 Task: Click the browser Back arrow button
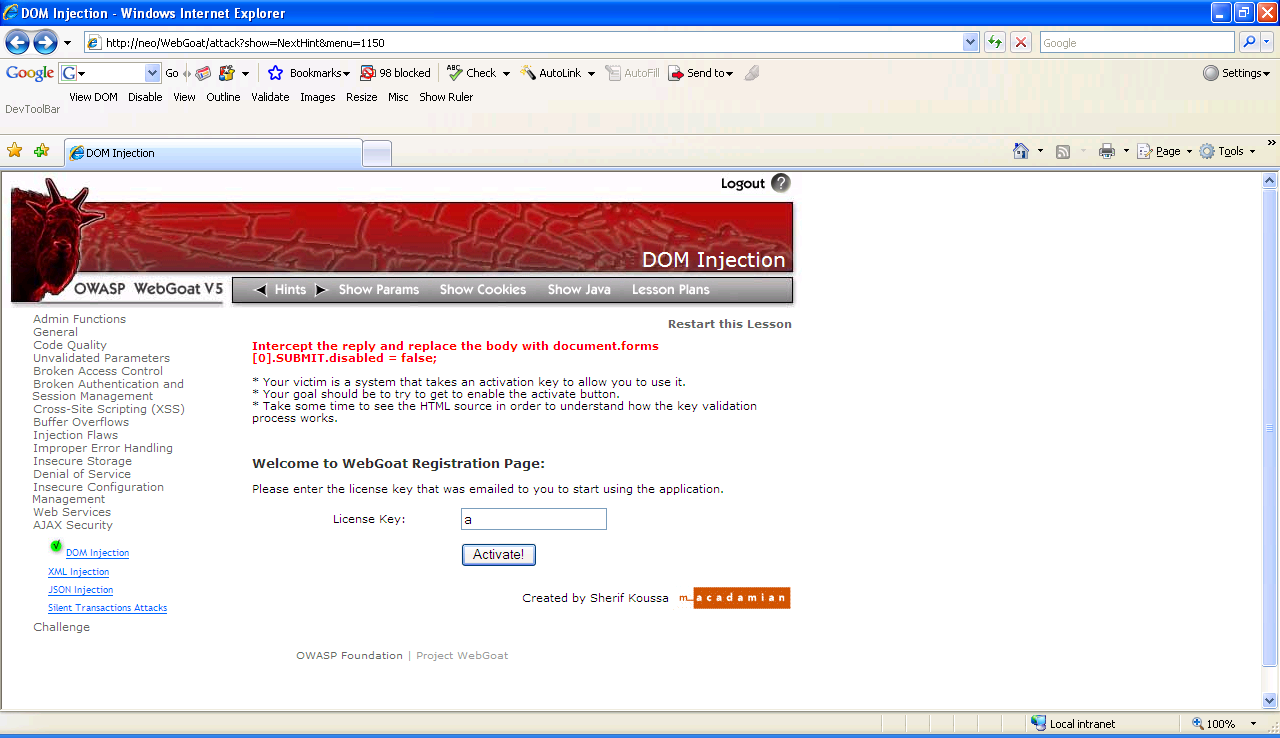click(x=18, y=42)
